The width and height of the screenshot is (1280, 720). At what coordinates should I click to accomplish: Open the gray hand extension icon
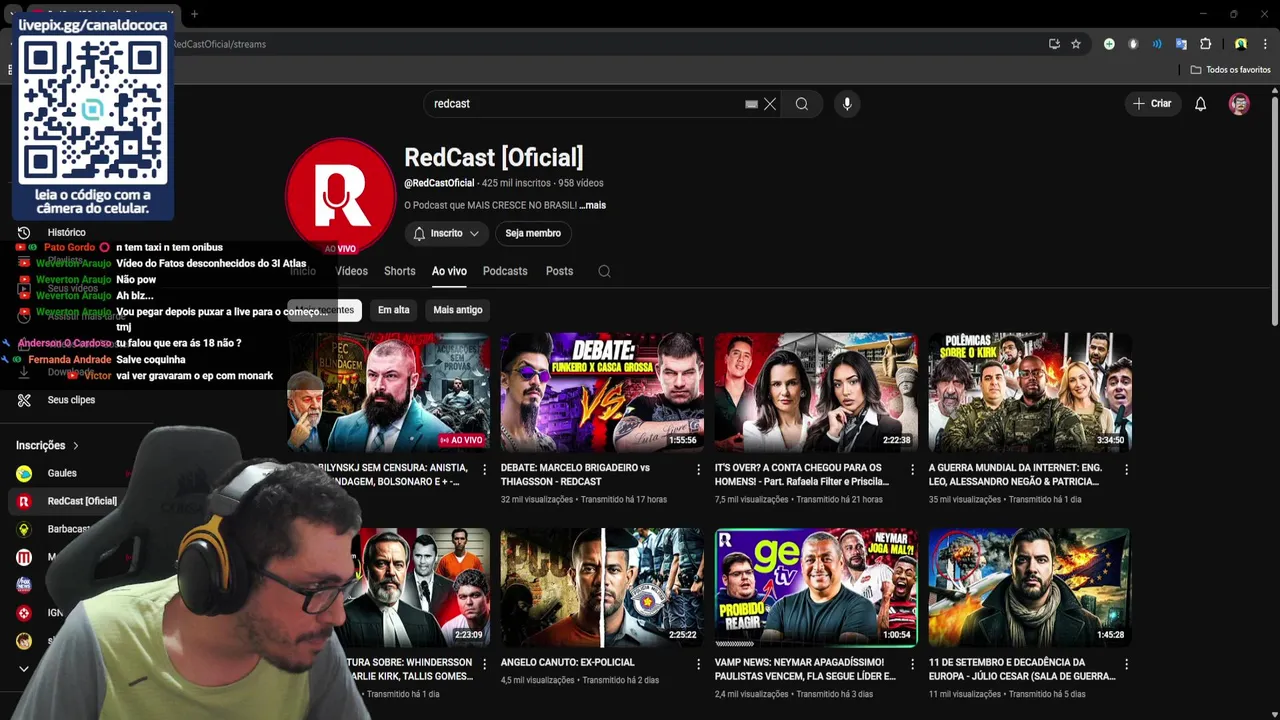point(1133,44)
